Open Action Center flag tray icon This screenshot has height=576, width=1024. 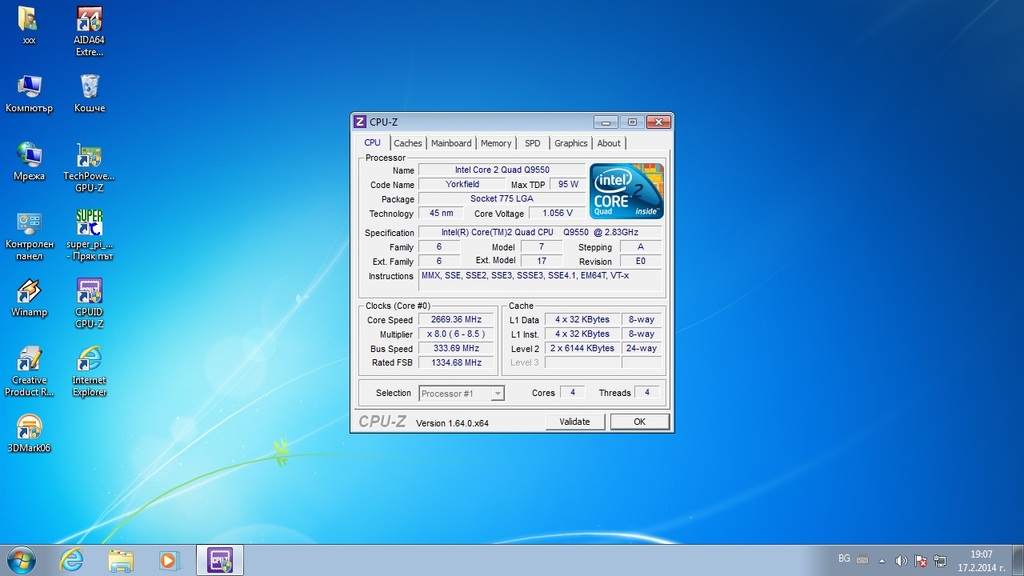921,560
